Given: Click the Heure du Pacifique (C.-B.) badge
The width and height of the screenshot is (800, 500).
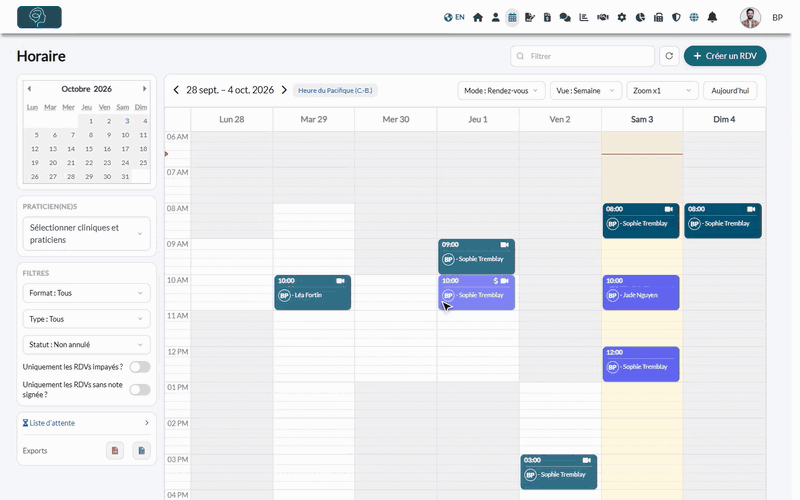Looking at the screenshot, I should tap(335, 90).
